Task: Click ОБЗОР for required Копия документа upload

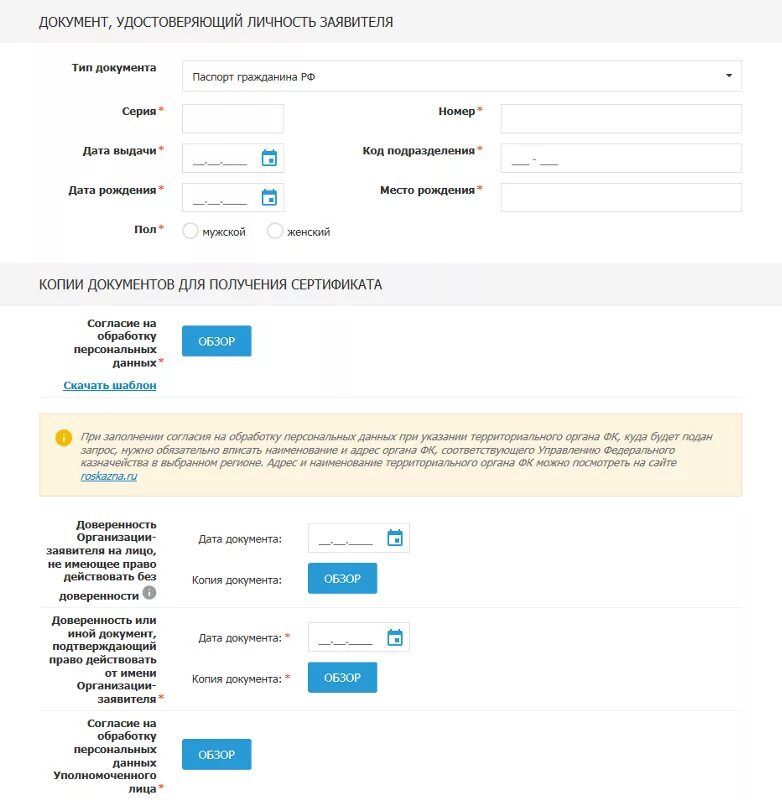Action: 342,678
